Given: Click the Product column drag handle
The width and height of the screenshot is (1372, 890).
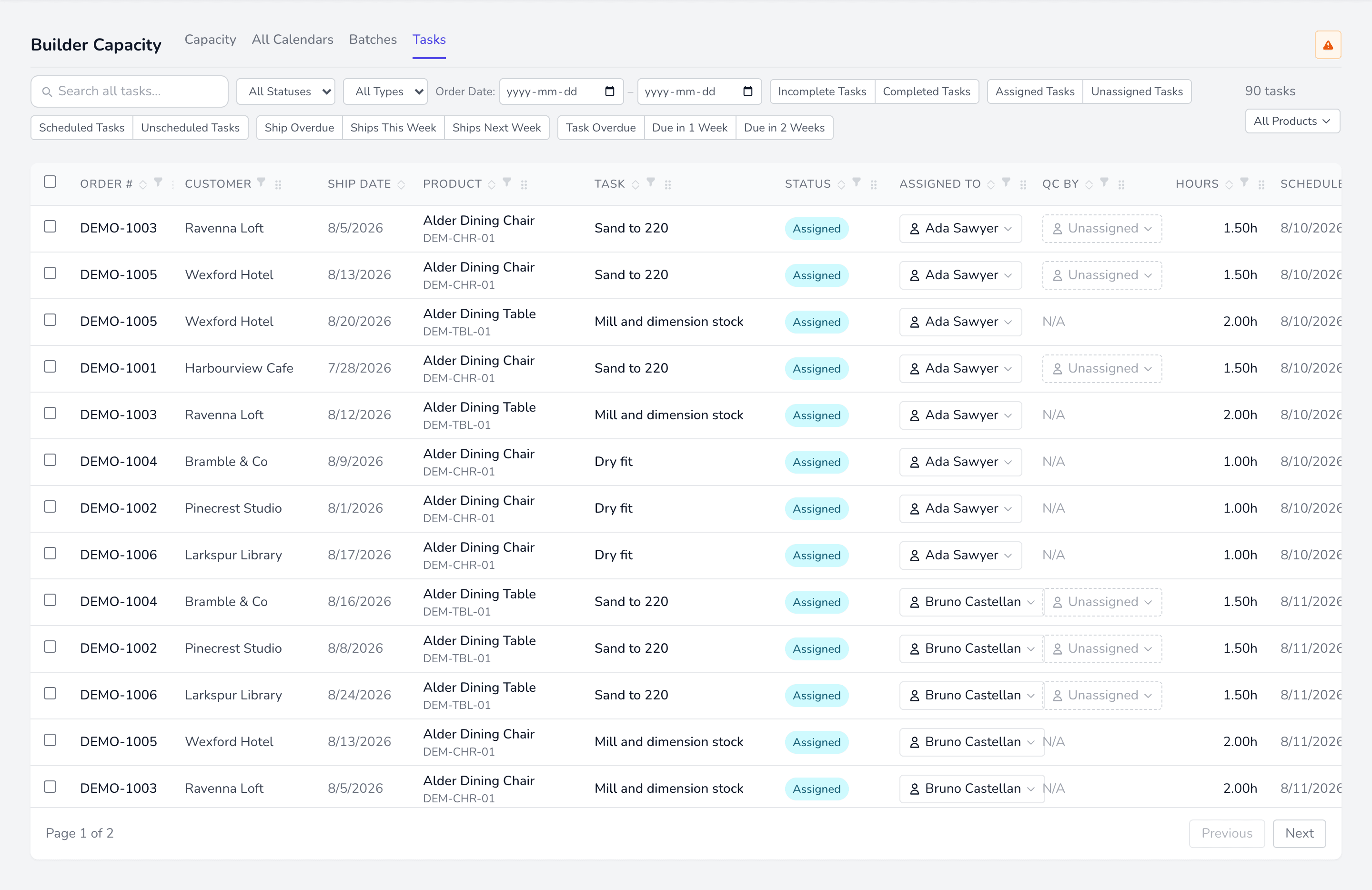Looking at the screenshot, I should point(524,184).
